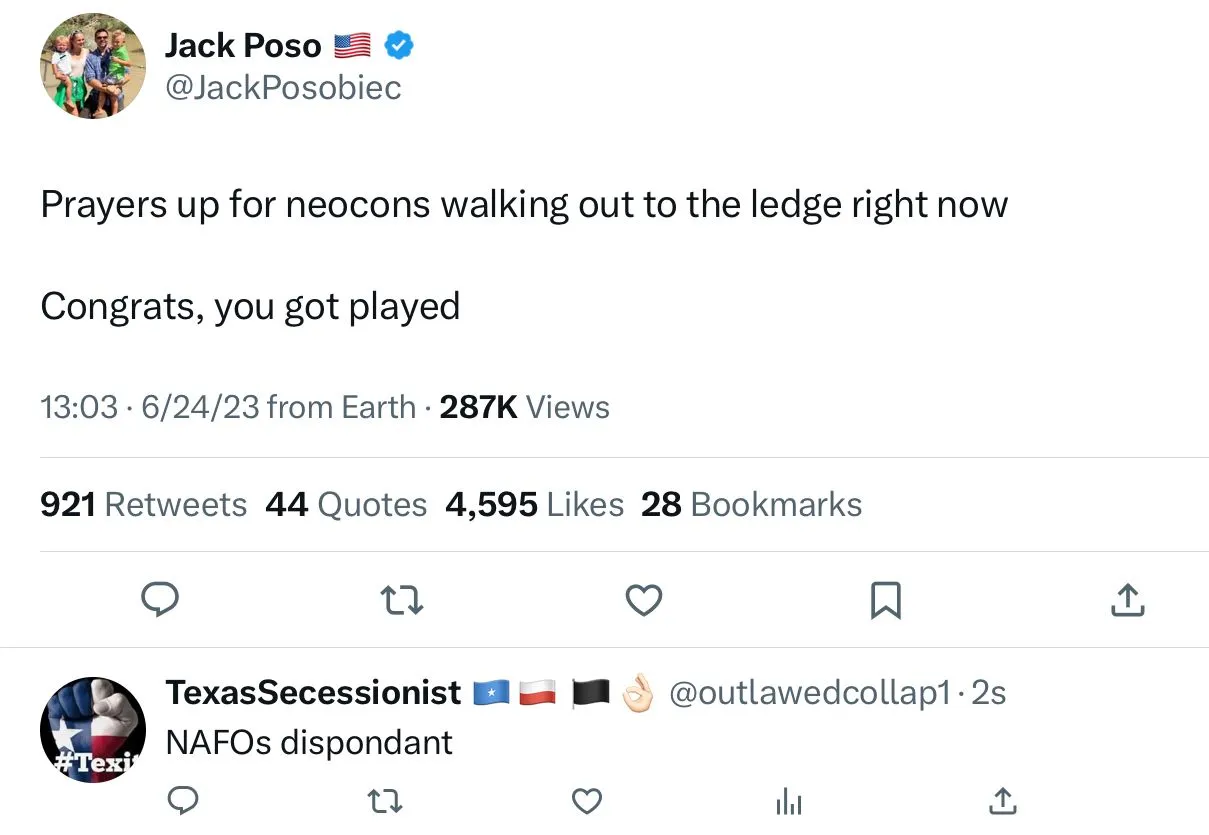Screen dimensions: 1209x835
Task: View the 921 Retweets list
Action: coord(143,505)
